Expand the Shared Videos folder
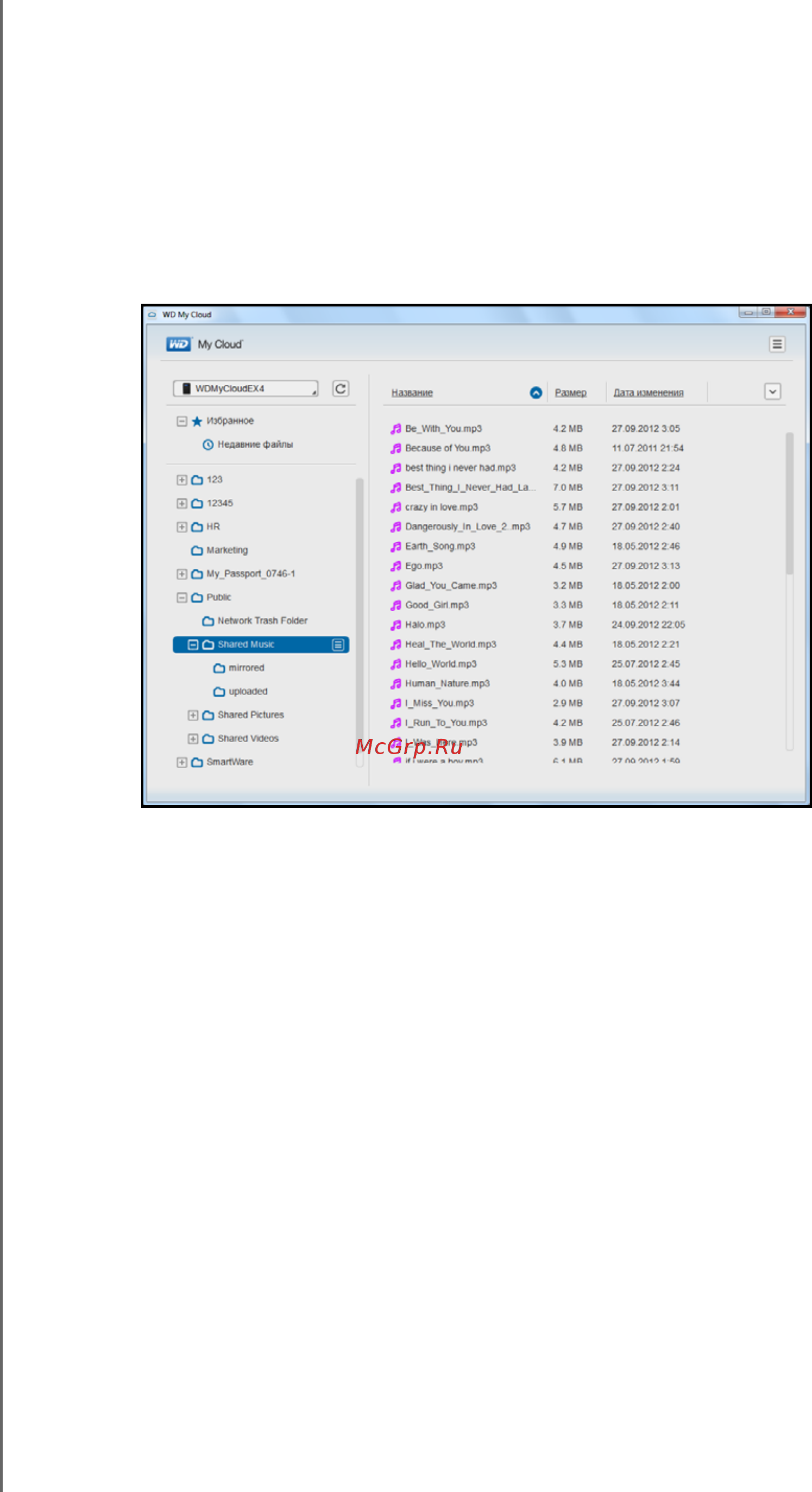The height and width of the screenshot is (1492, 812). 193,738
